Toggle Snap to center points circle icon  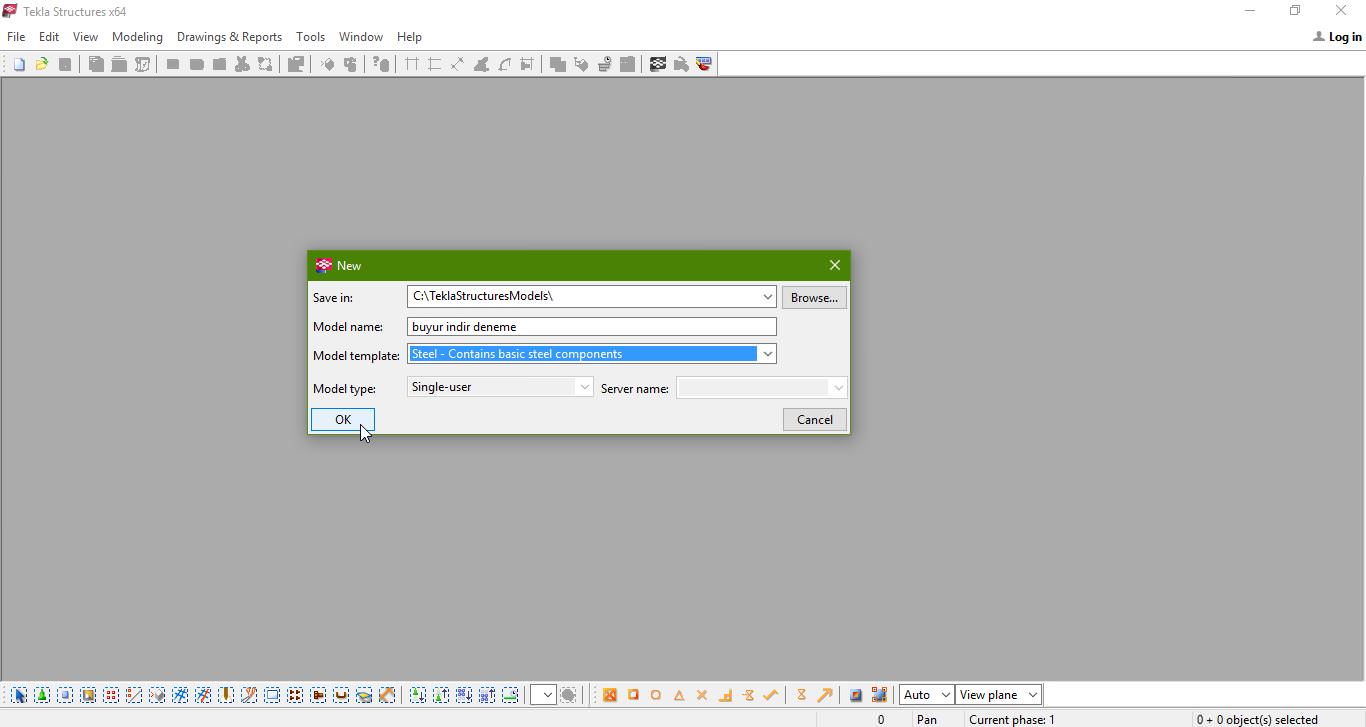coord(656,695)
